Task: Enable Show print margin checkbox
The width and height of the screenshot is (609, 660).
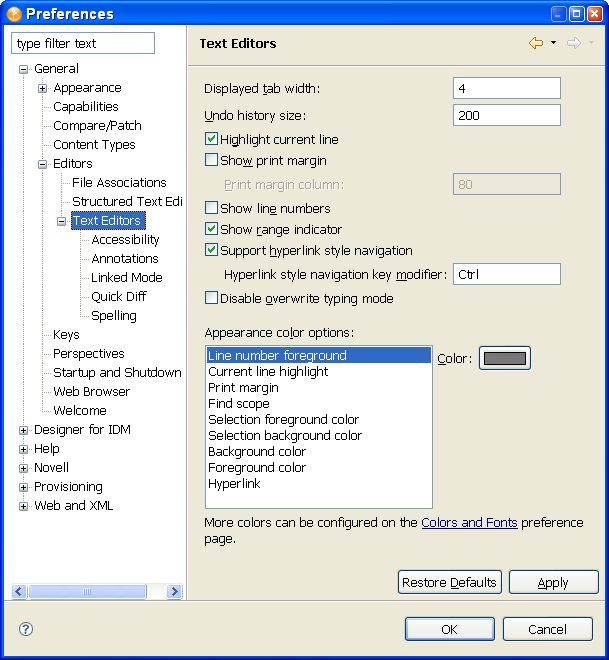Action: [211, 160]
